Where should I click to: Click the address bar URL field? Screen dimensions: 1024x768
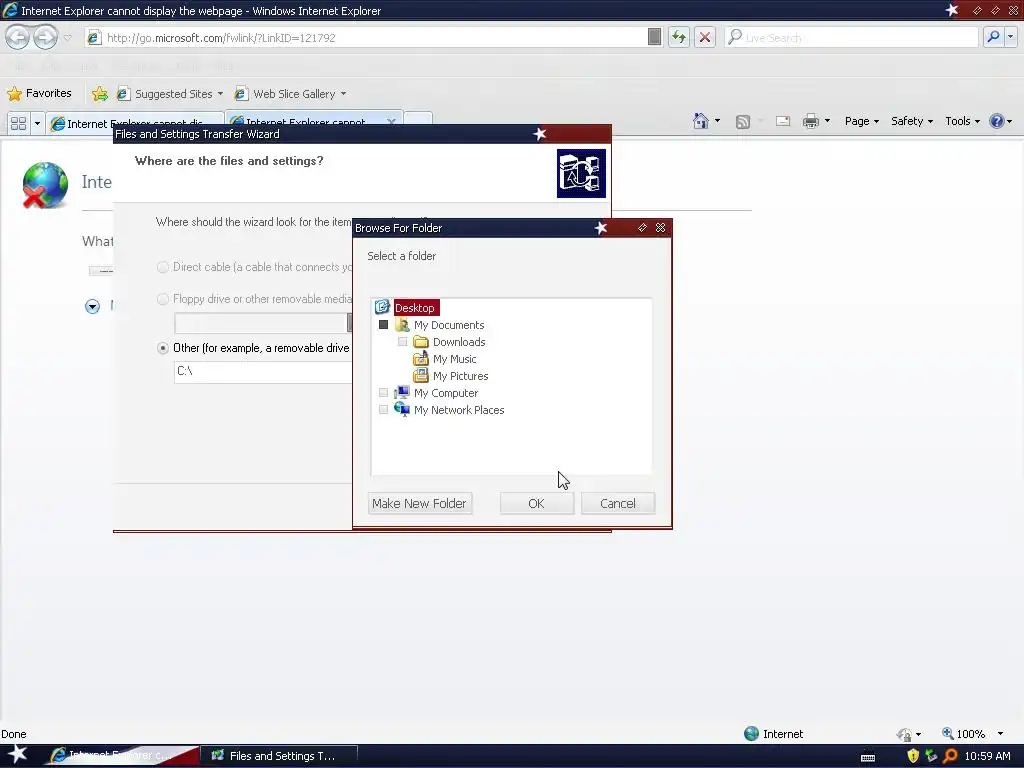click(x=375, y=38)
